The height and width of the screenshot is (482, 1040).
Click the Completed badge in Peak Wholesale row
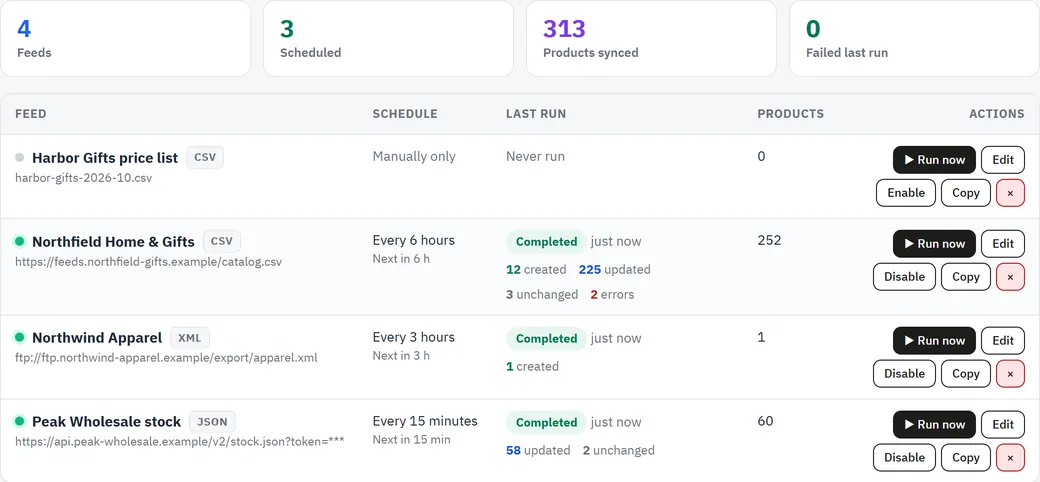tap(547, 423)
